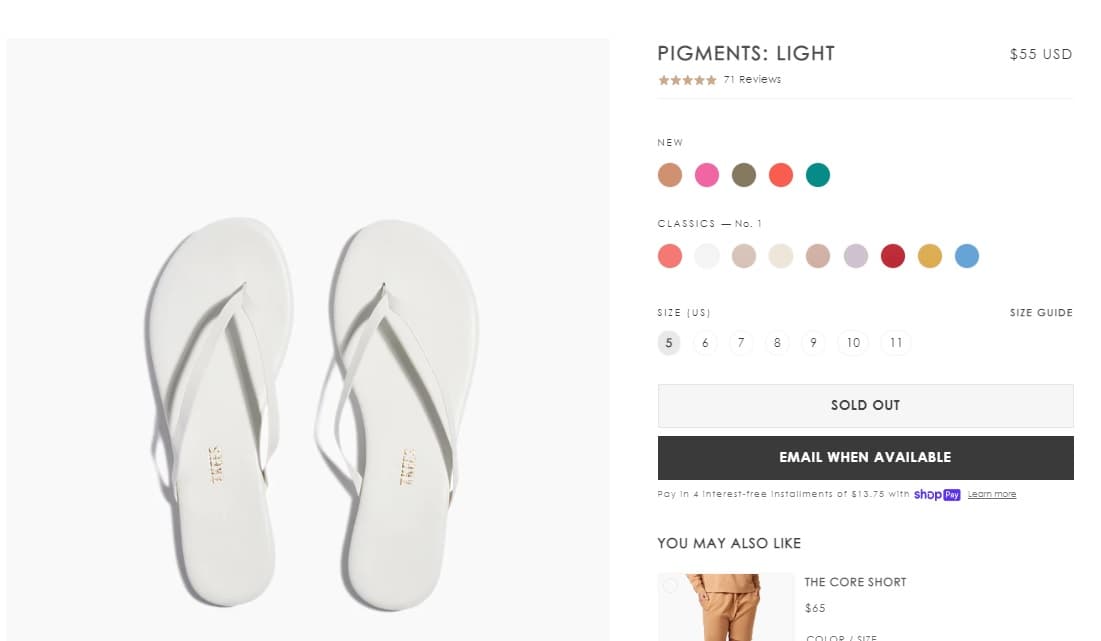Select the lavender swatch in Classics row
The image size is (1101, 641).
(856, 256)
